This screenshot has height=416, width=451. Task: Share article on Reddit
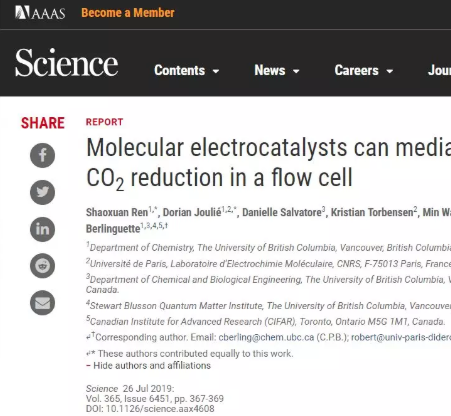(42, 266)
